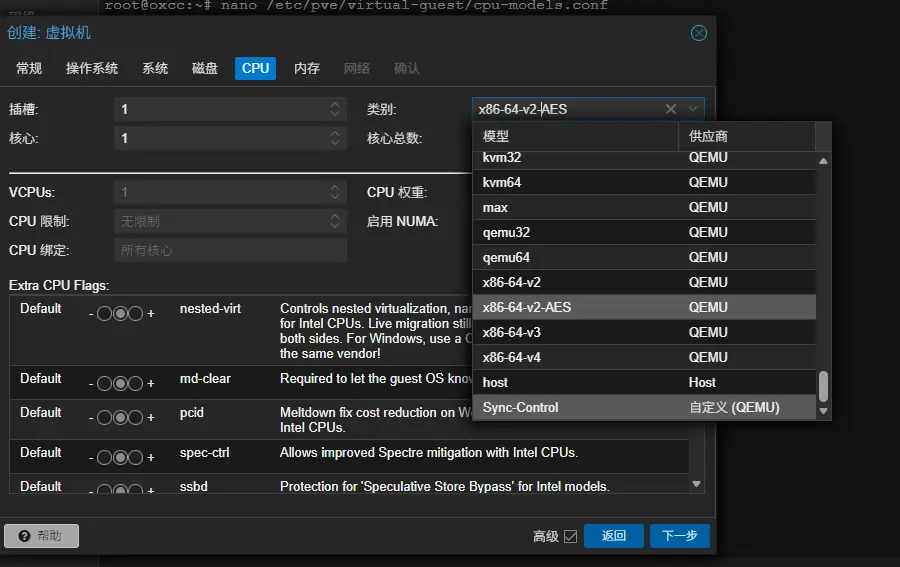Click the help question mark button 帮助

point(41,536)
